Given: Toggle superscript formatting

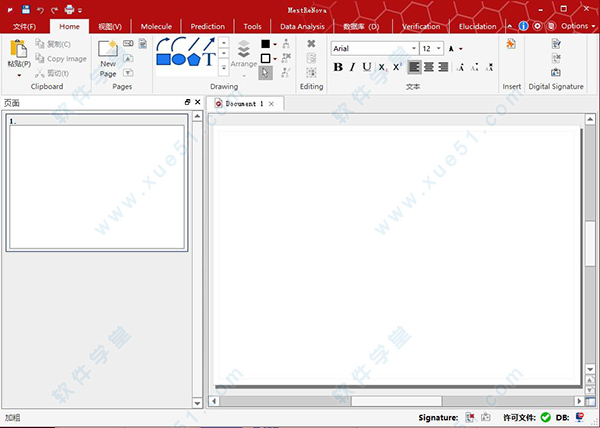Looking at the screenshot, I should pos(397,67).
